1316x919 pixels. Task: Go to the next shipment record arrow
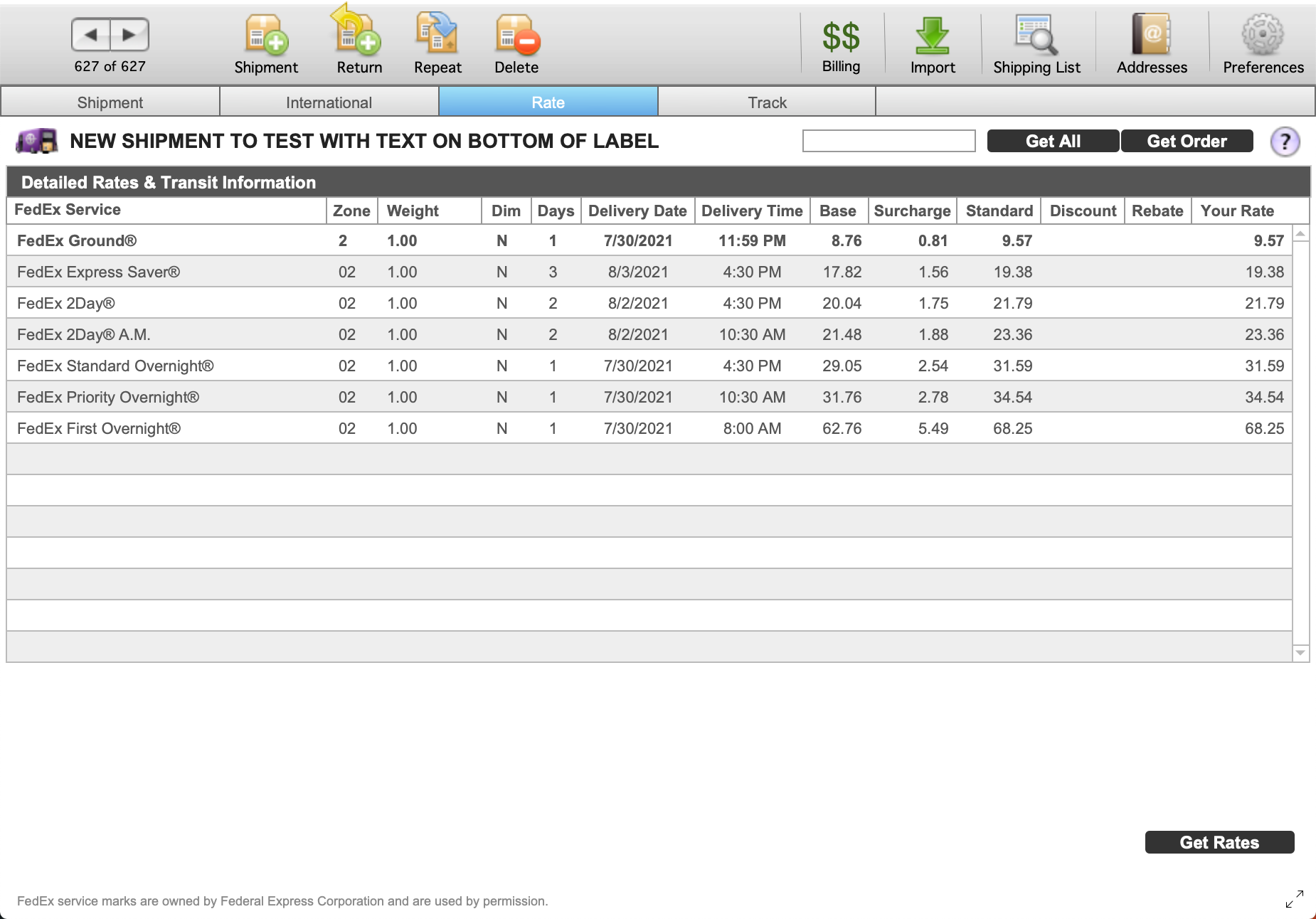pyautogui.click(x=129, y=34)
